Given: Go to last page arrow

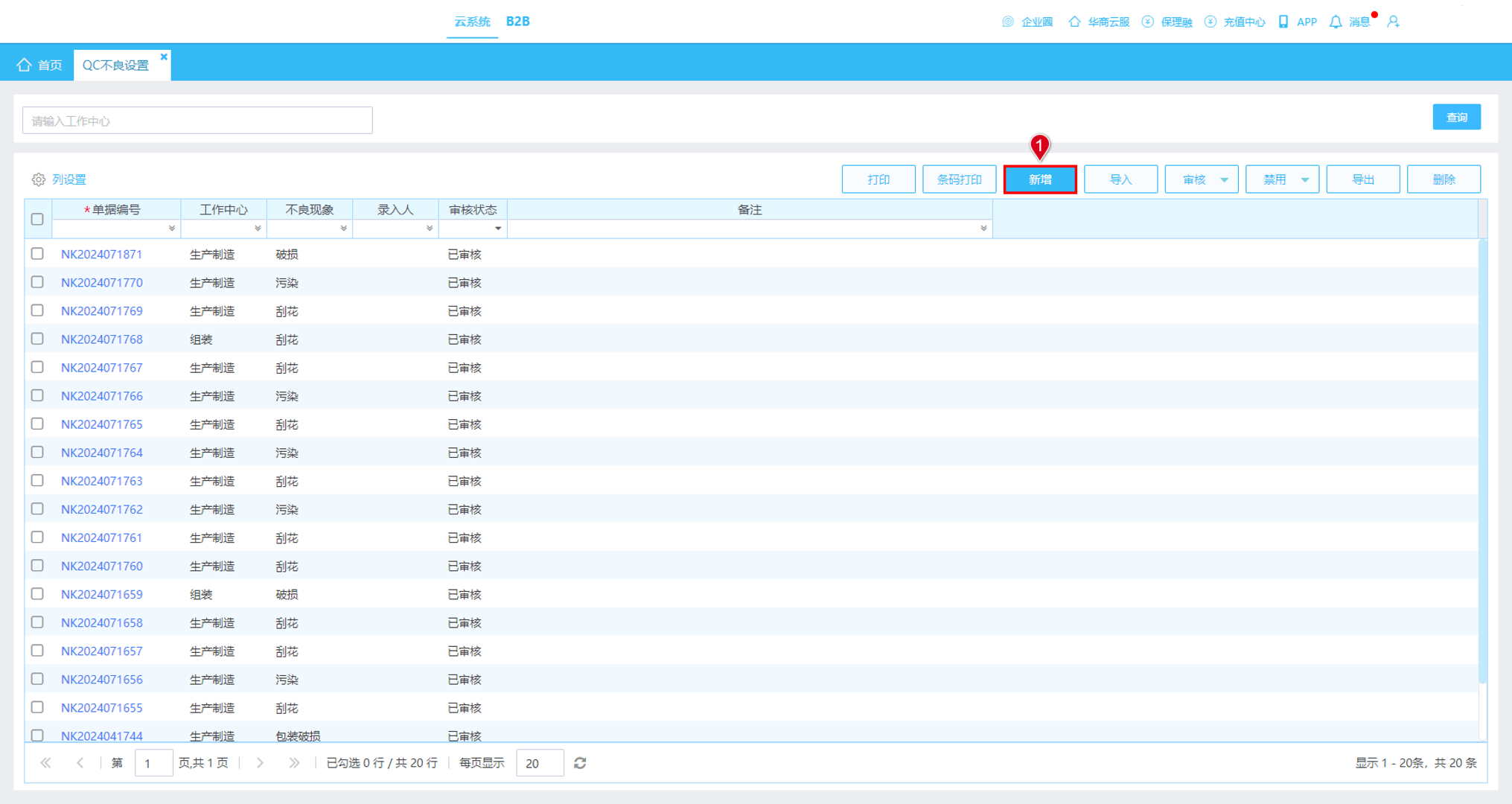Looking at the screenshot, I should (295, 763).
